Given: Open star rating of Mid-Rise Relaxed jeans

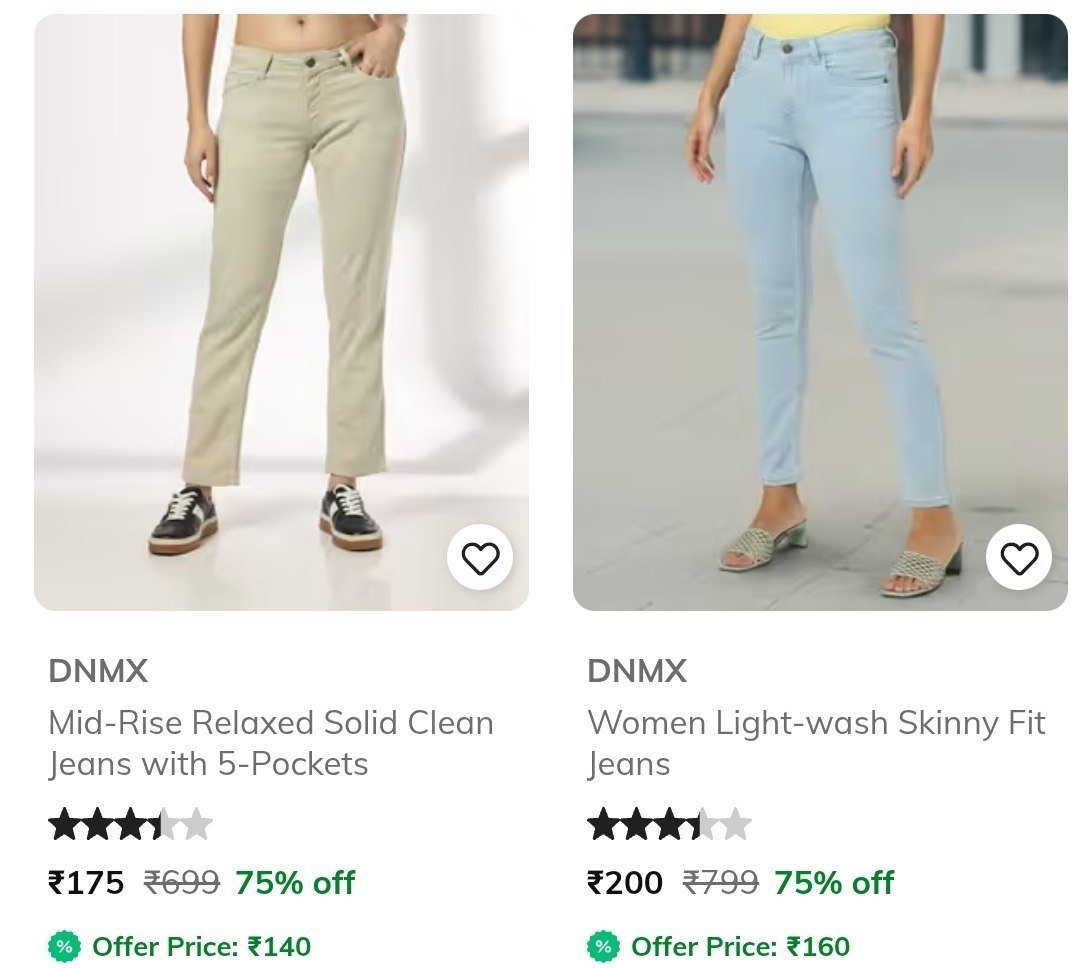Looking at the screenshot, I should coord(130,824).
